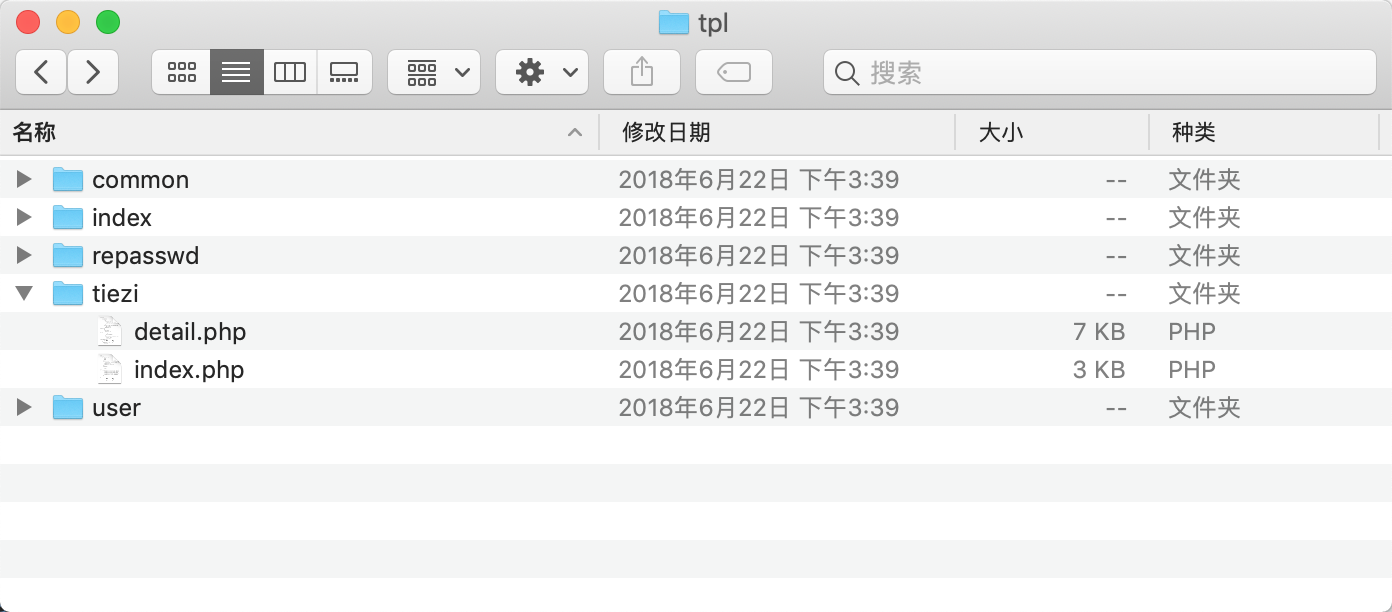Switch to column view

click(x=290, y=72)
